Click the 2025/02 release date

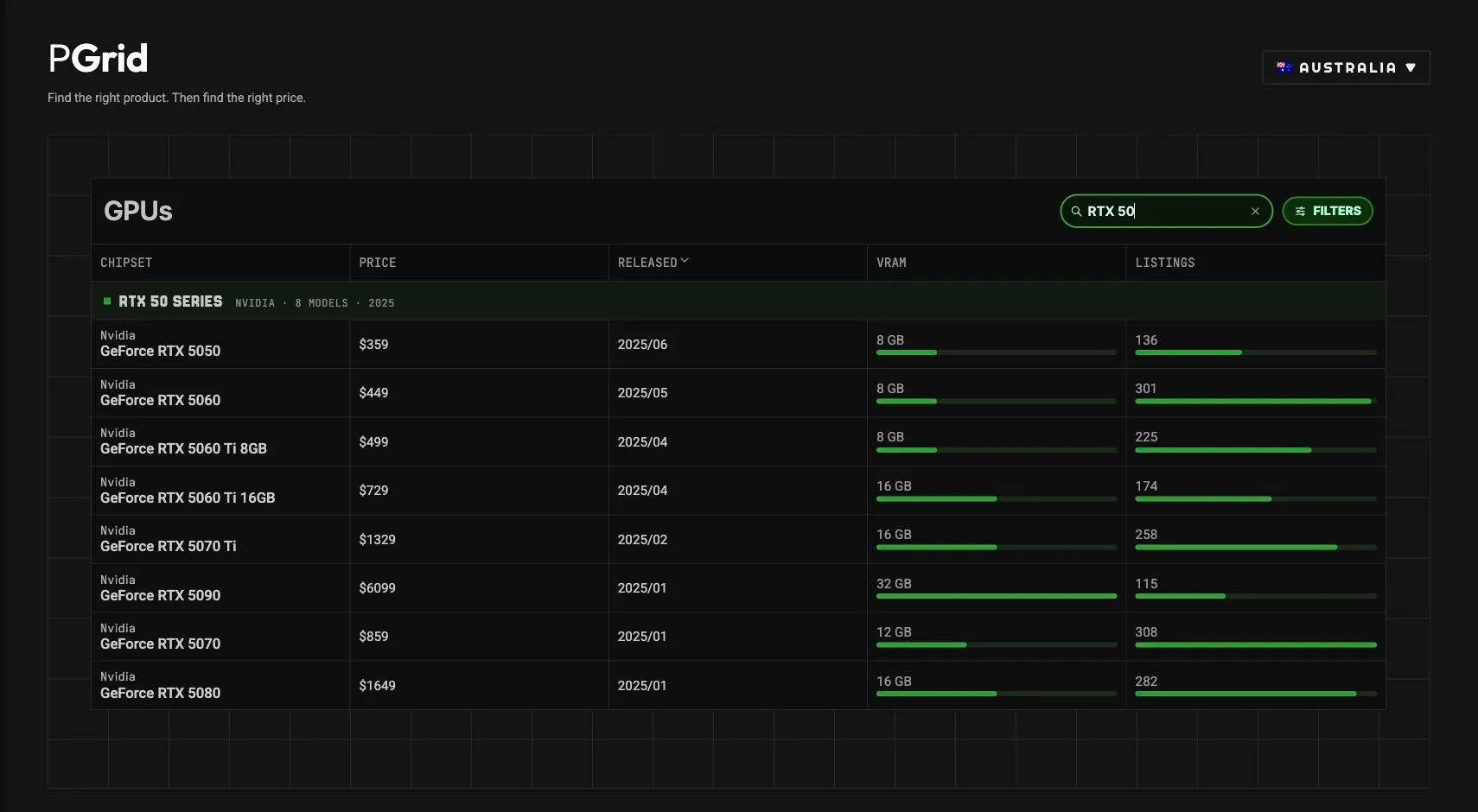point(642,539)
